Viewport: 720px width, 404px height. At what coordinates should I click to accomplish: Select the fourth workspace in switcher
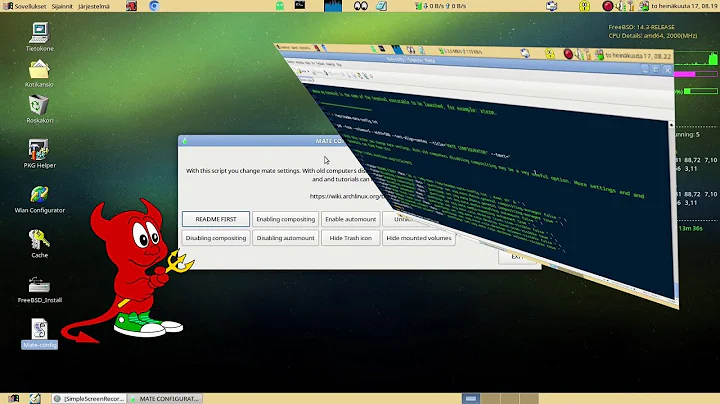529,398
